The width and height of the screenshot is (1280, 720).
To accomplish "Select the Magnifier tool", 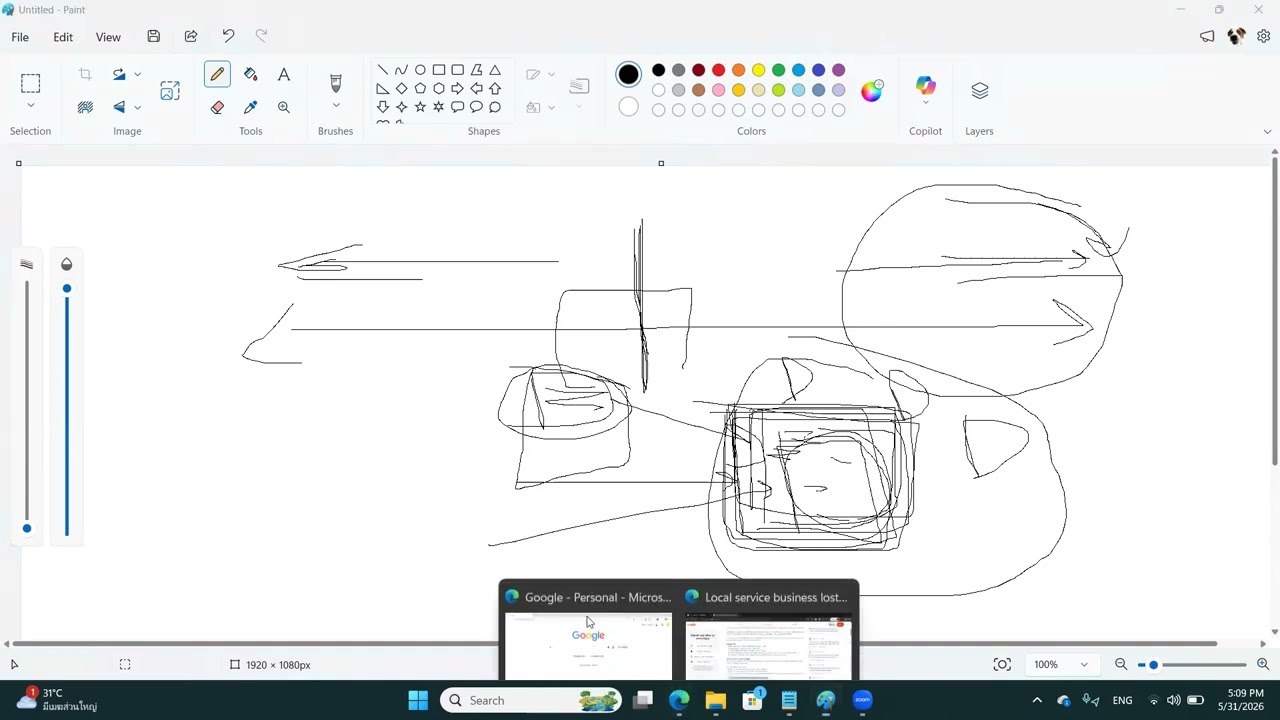I will [284, 107].
